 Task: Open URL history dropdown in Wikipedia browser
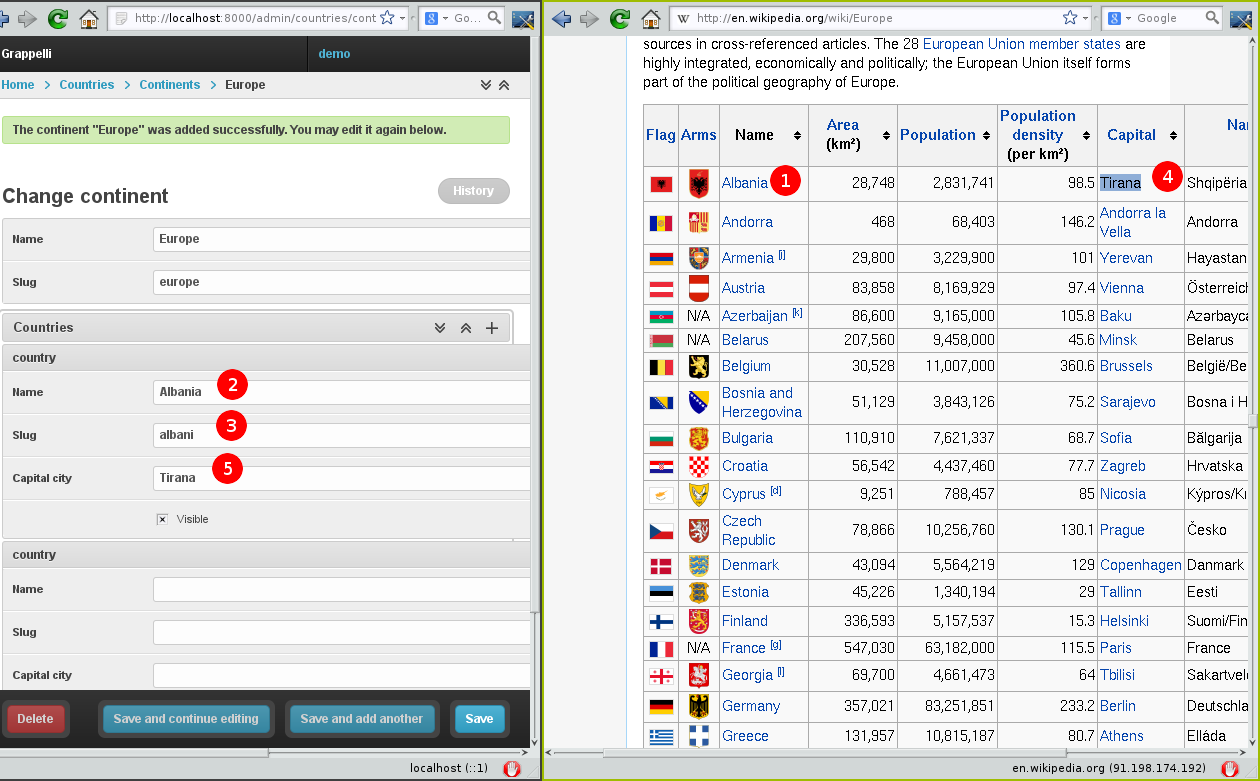point(1087,18)
